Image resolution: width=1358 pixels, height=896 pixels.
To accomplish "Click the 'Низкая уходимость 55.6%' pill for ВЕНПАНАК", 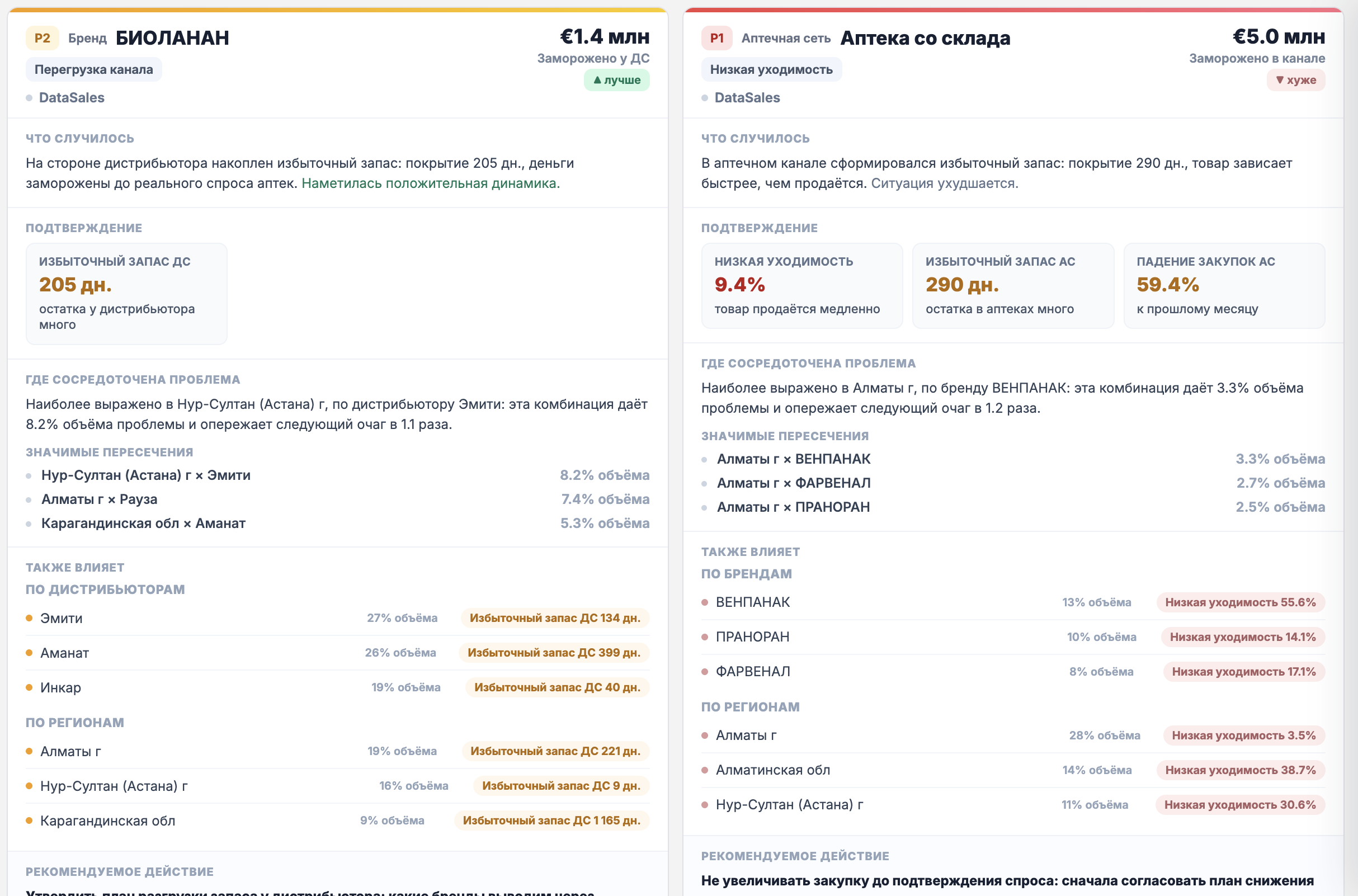I will [x=1241, y=602].
